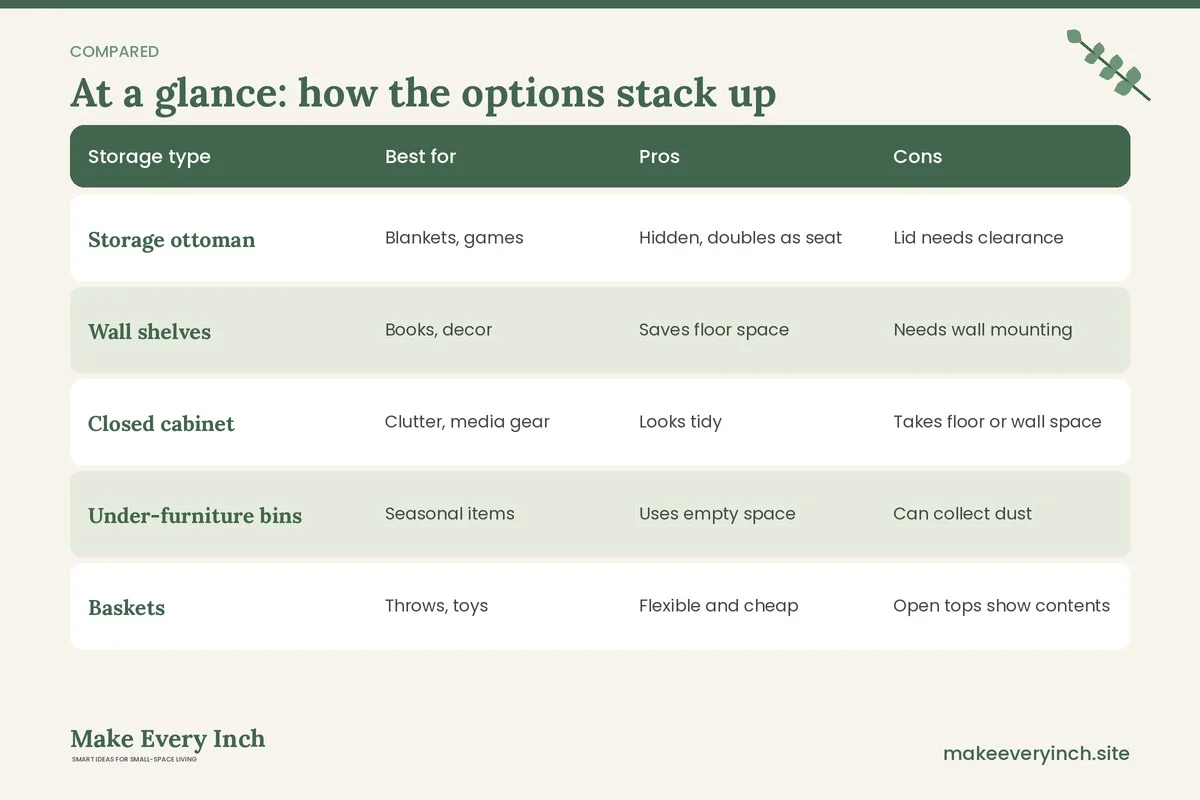1200x800 pixels.
Task: Click the "Baskets" row title
Action: [x=126, y=608]
